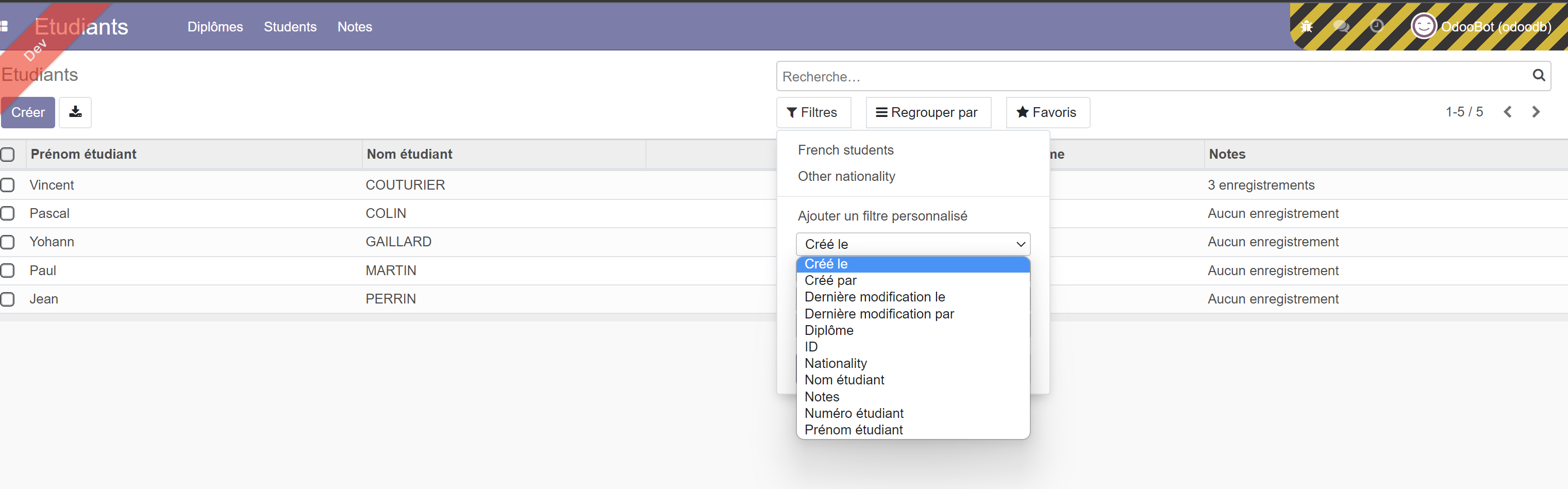Click the export download icon button
Image resolution: width=1568 pixels, height=489 pixels.
(x=75, y=112)
